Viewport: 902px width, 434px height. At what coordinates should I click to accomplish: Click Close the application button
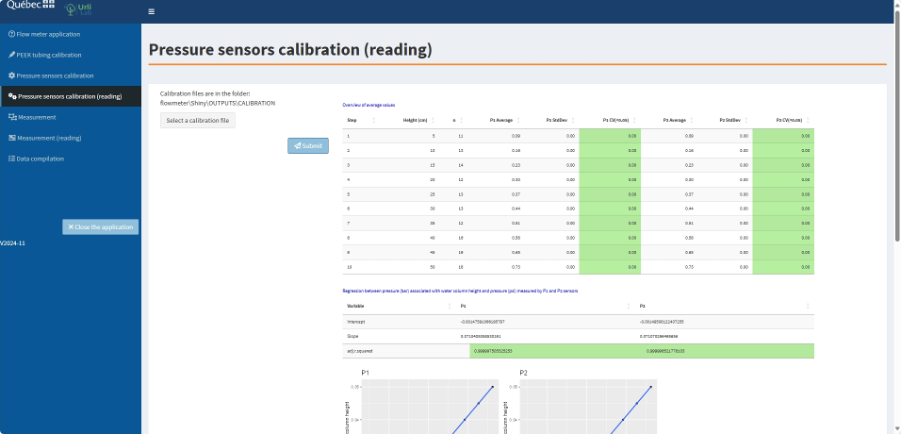click(x=100, y=227)
